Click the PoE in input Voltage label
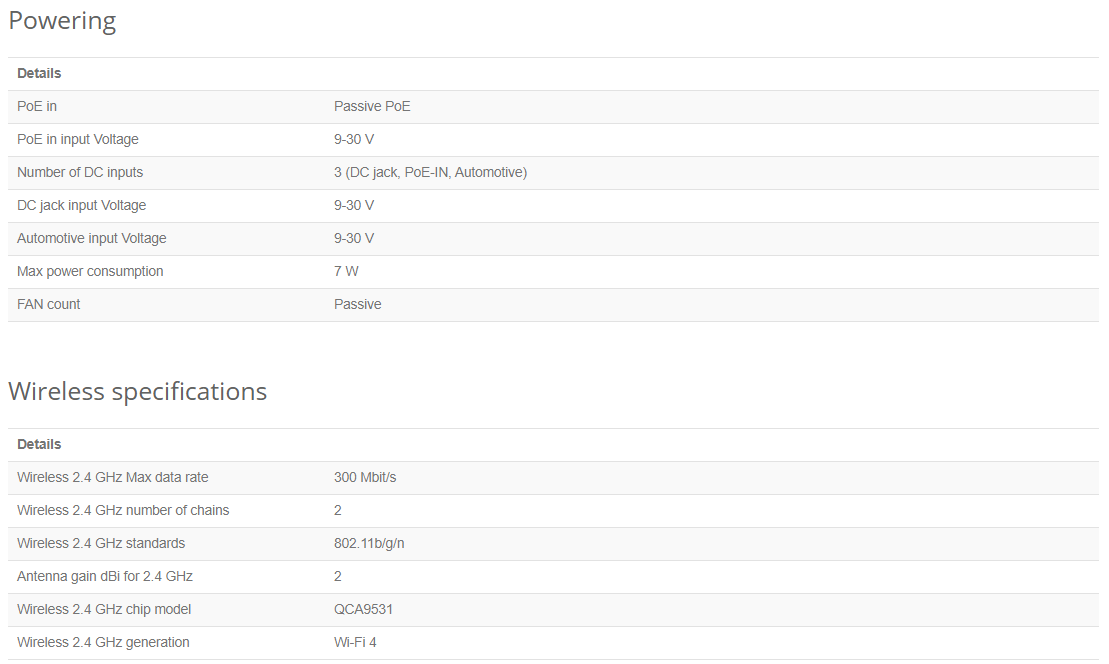This screenshot has width=1109, height=664. (x=78, y=139)
